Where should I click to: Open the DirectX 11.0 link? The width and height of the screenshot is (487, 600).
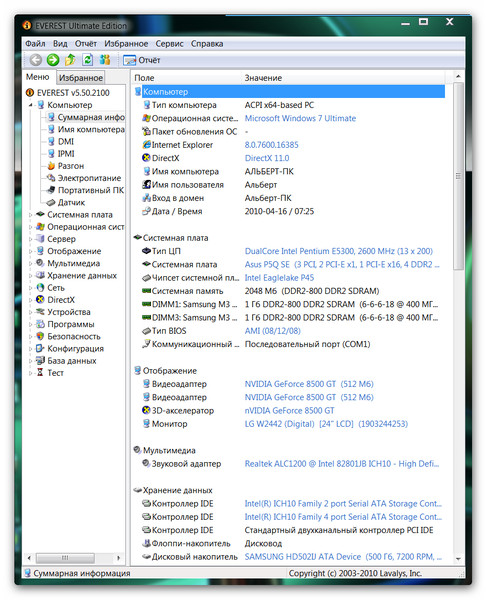[x=267, y=158]
